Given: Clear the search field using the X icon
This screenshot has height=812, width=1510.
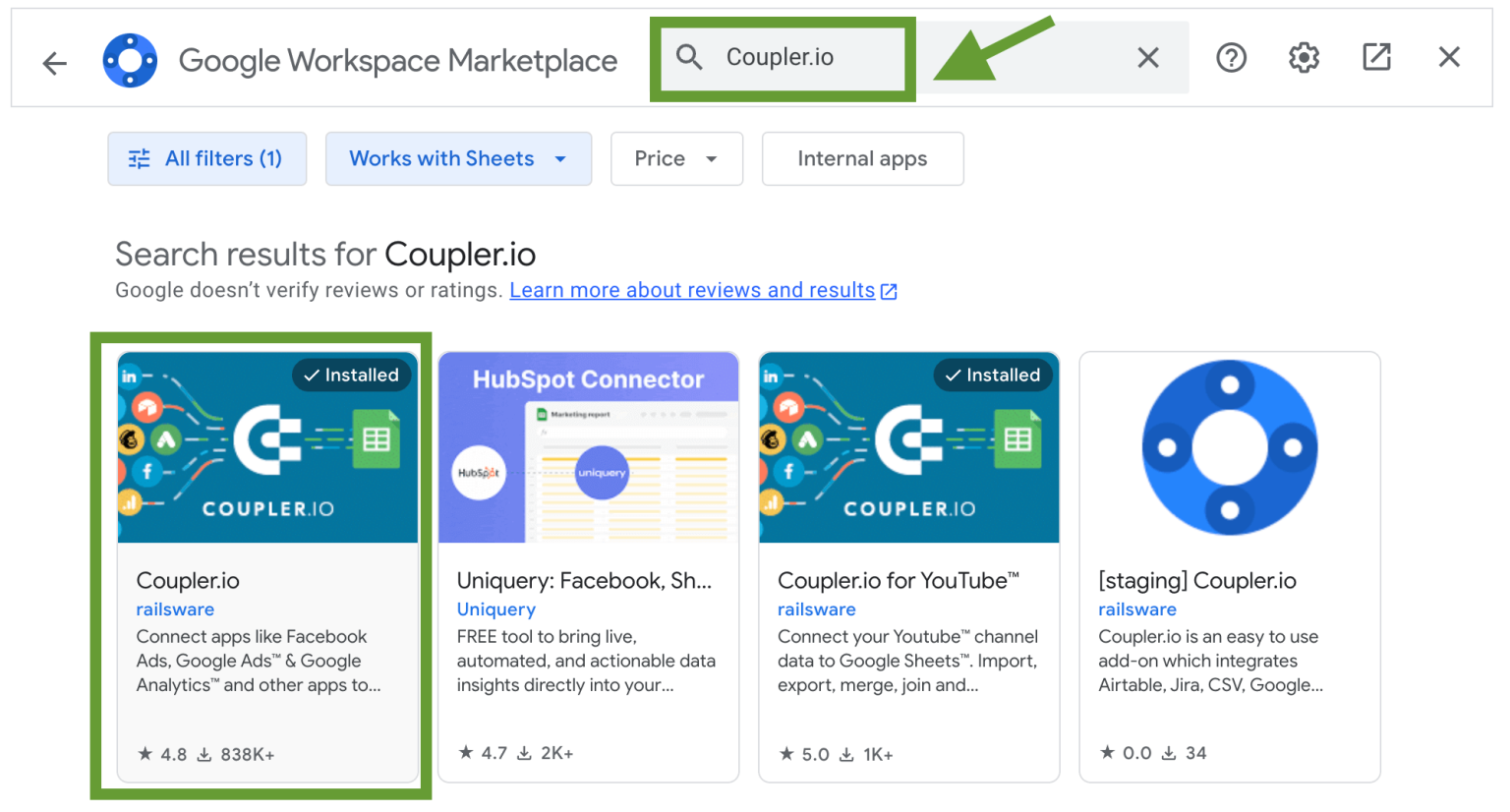Looking at the screenshot, I should tap(1147, 57).
